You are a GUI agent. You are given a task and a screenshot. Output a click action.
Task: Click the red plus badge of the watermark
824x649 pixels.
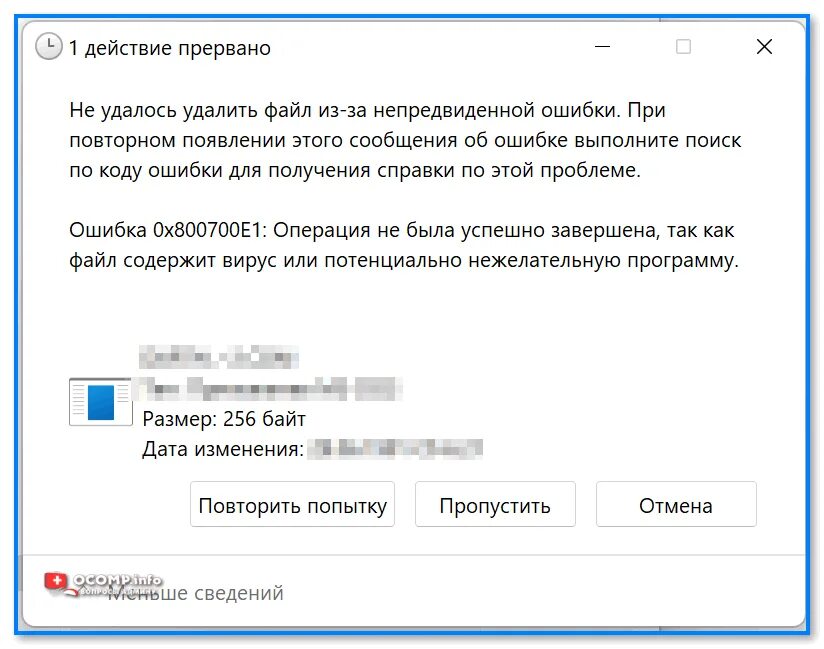pyautogui.click(x=56, y=581)
